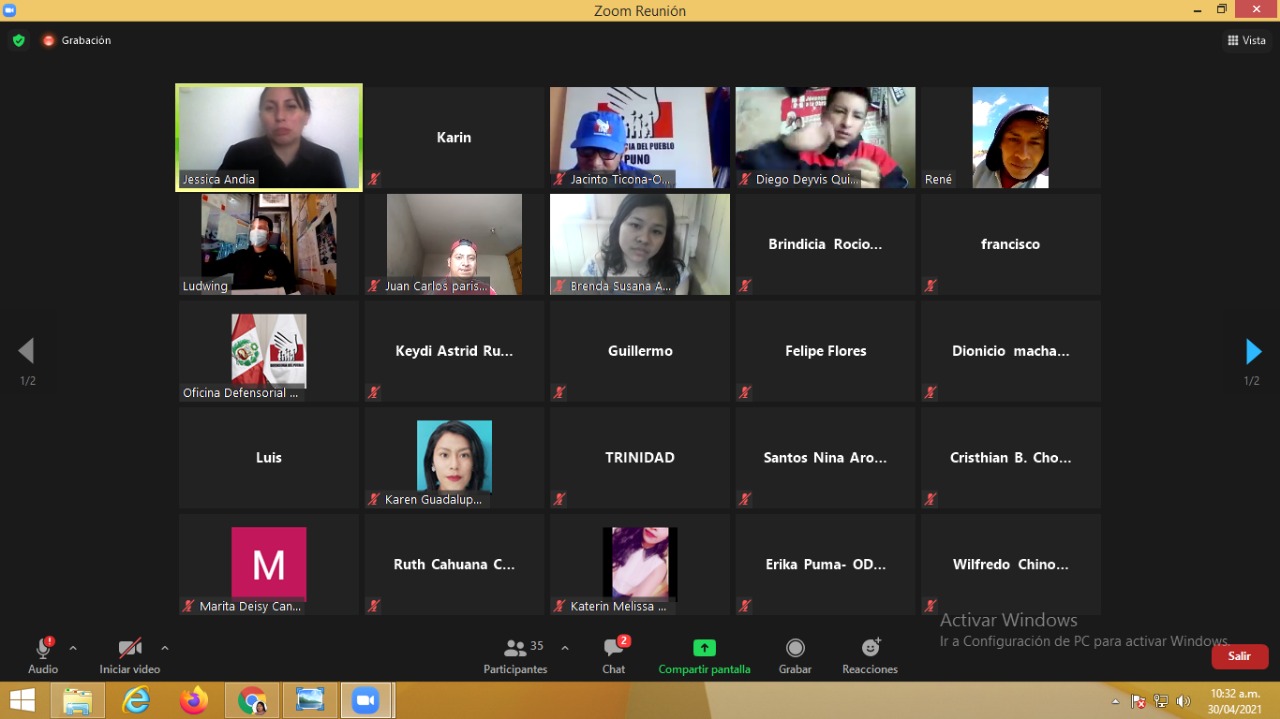This screenshot has height=719, width=1280.
Task: Select Erika Puma participant tile
Action: [825, 564]
